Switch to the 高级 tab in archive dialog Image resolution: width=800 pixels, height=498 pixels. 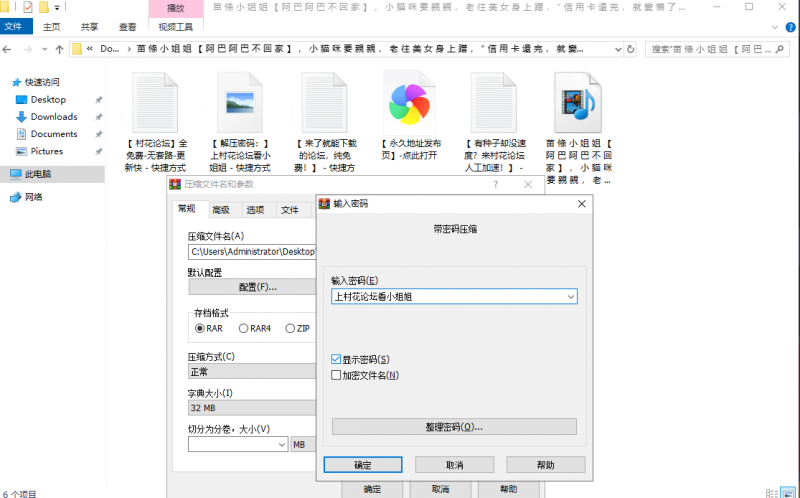point(220,210)
